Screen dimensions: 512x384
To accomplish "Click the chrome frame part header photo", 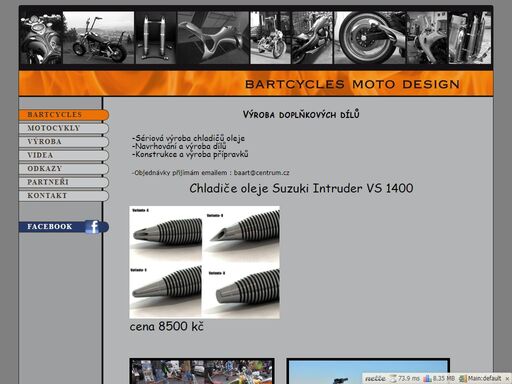I will (213, 38).
